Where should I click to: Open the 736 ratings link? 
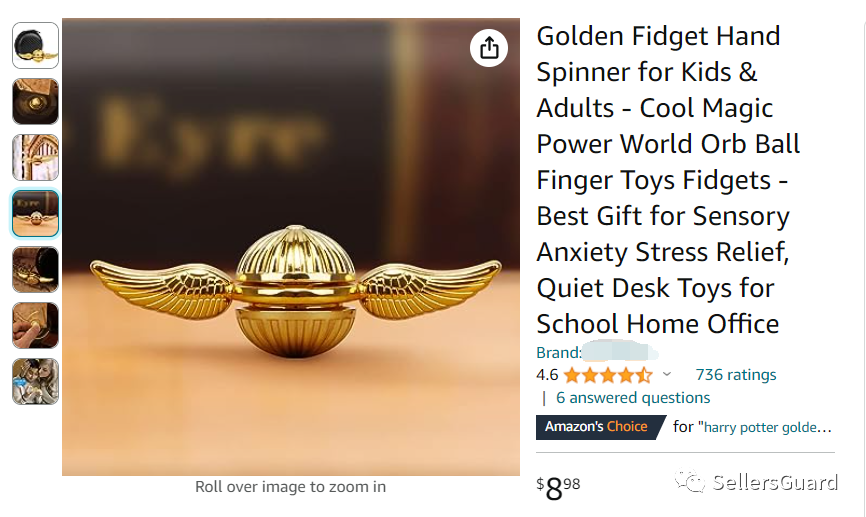(736, 374)
